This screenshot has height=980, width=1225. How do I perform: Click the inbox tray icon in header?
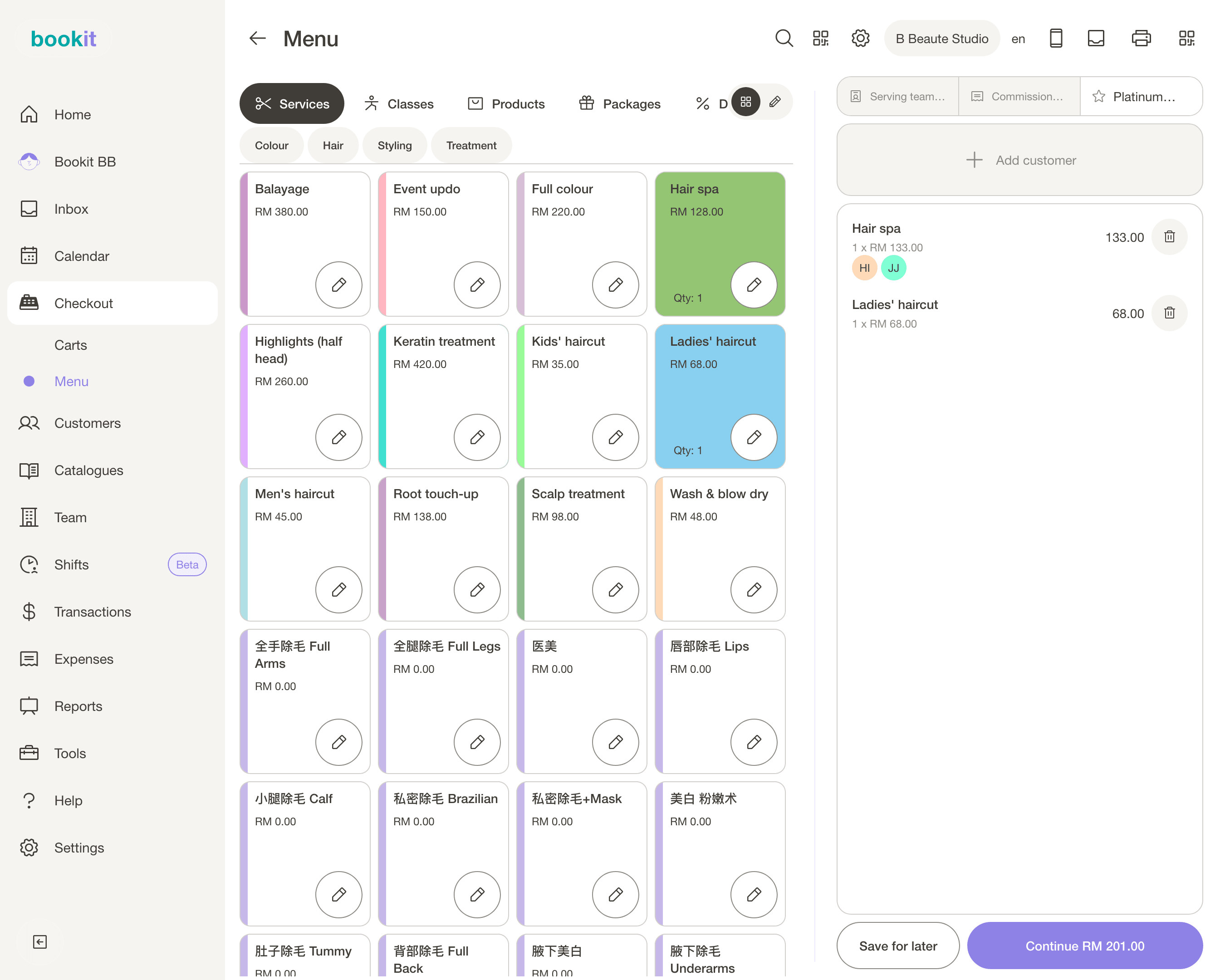pos(1095,39)
